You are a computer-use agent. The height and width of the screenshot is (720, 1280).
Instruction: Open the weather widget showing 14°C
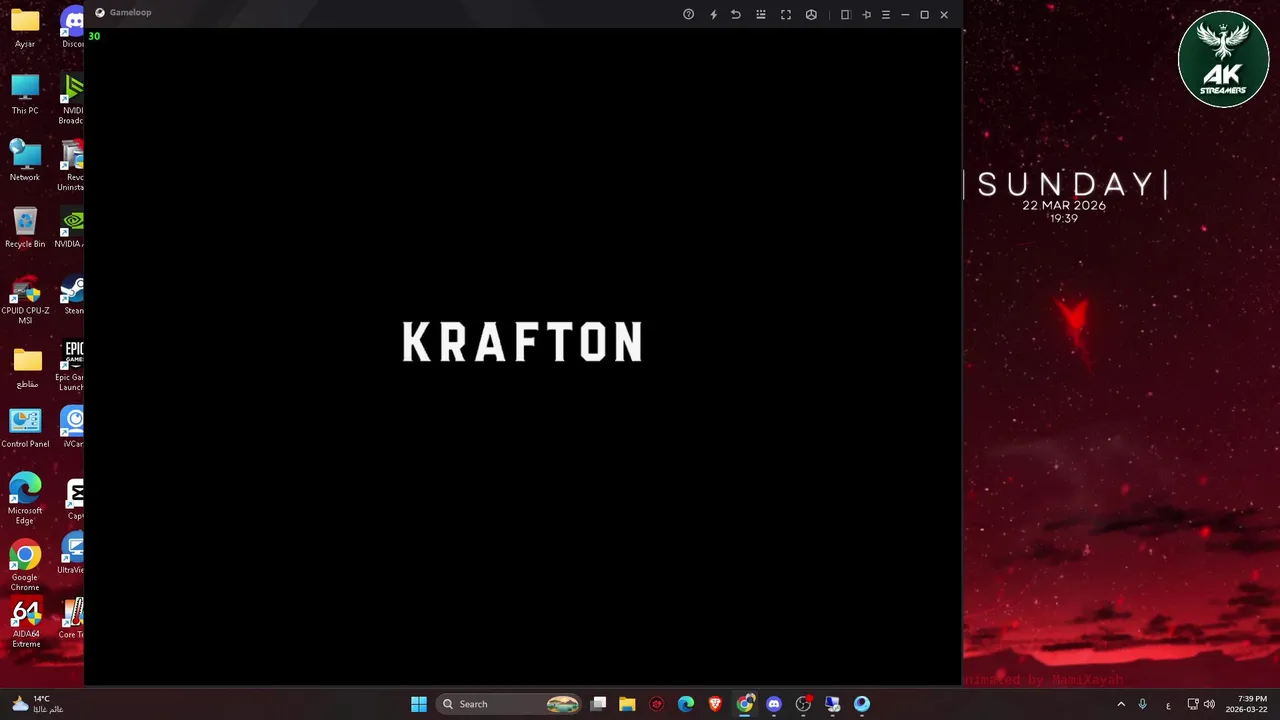point(37,704)
